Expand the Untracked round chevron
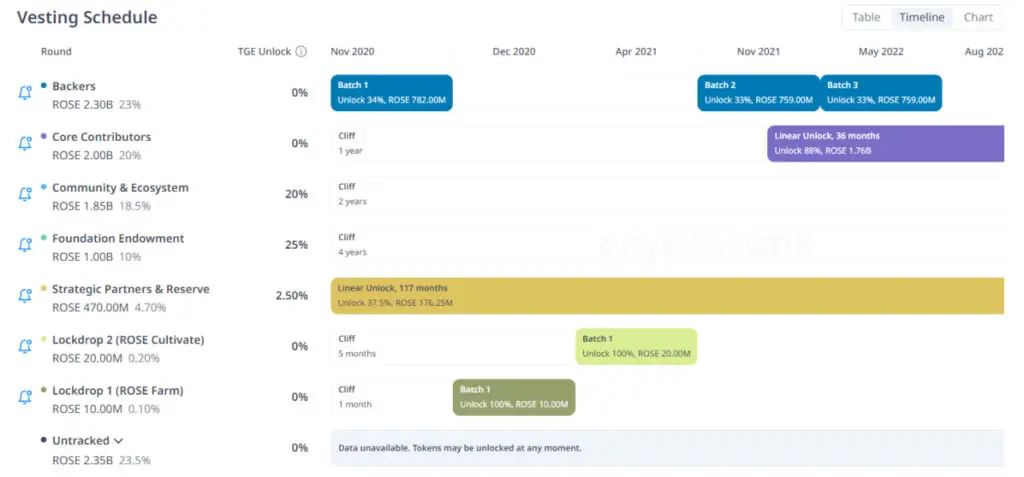This screenshot has width=1024, height=477. pyautogui.click(x=119, y=441)
